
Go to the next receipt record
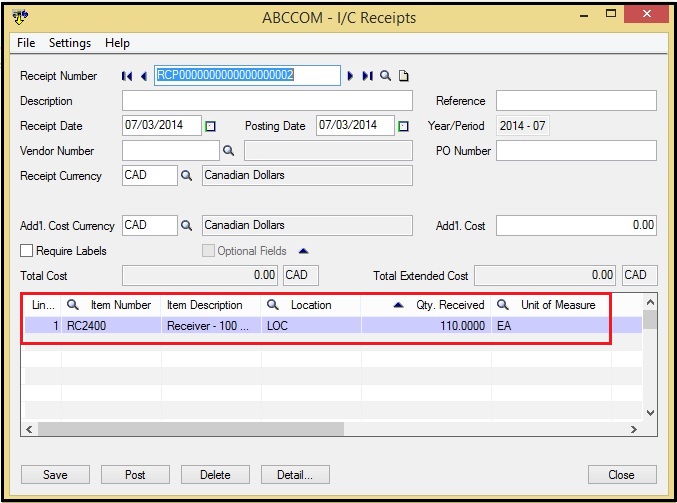pos(350,76)
